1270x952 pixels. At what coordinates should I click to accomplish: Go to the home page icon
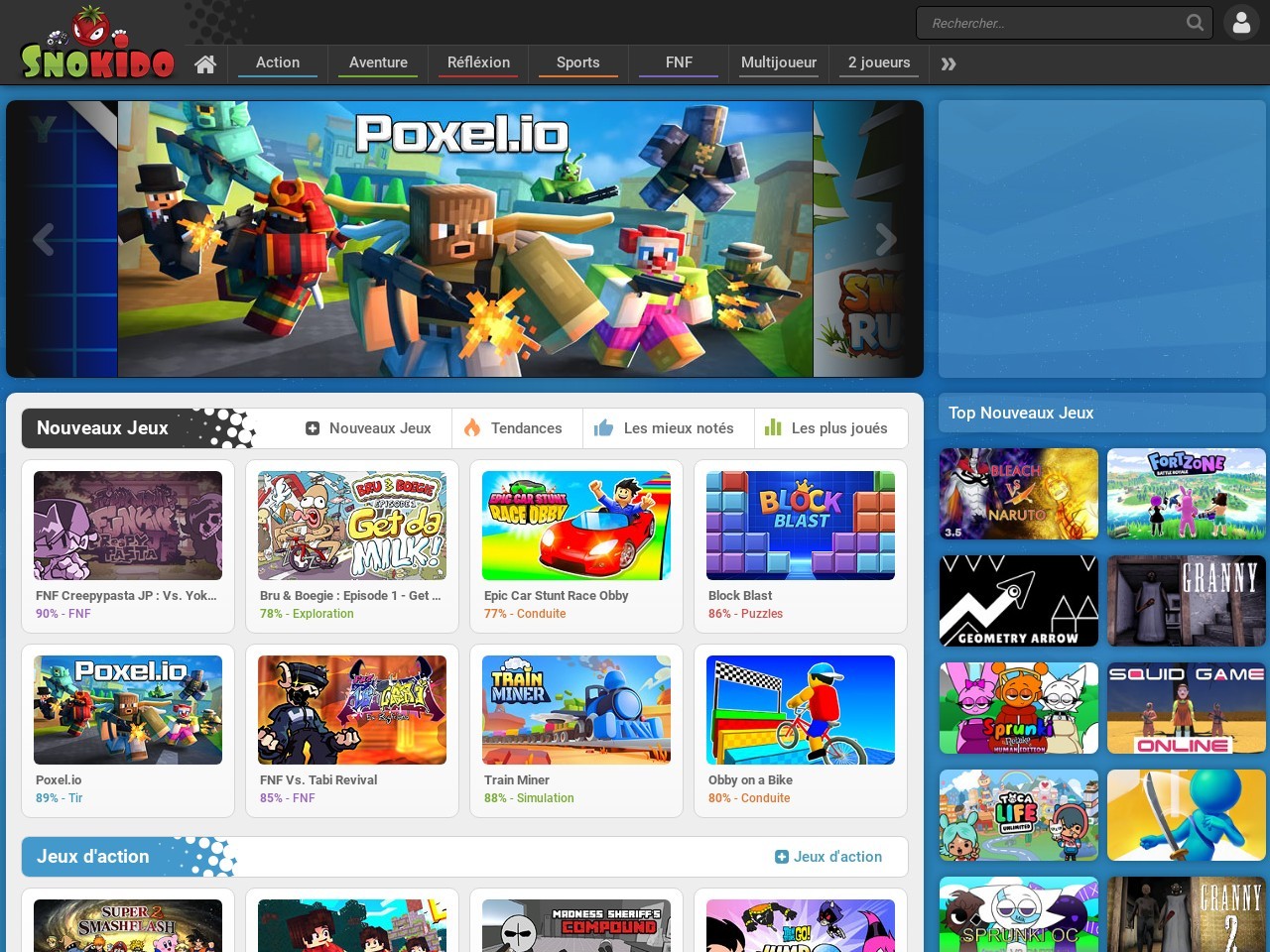pyautogui.click(x=205, y=63)
